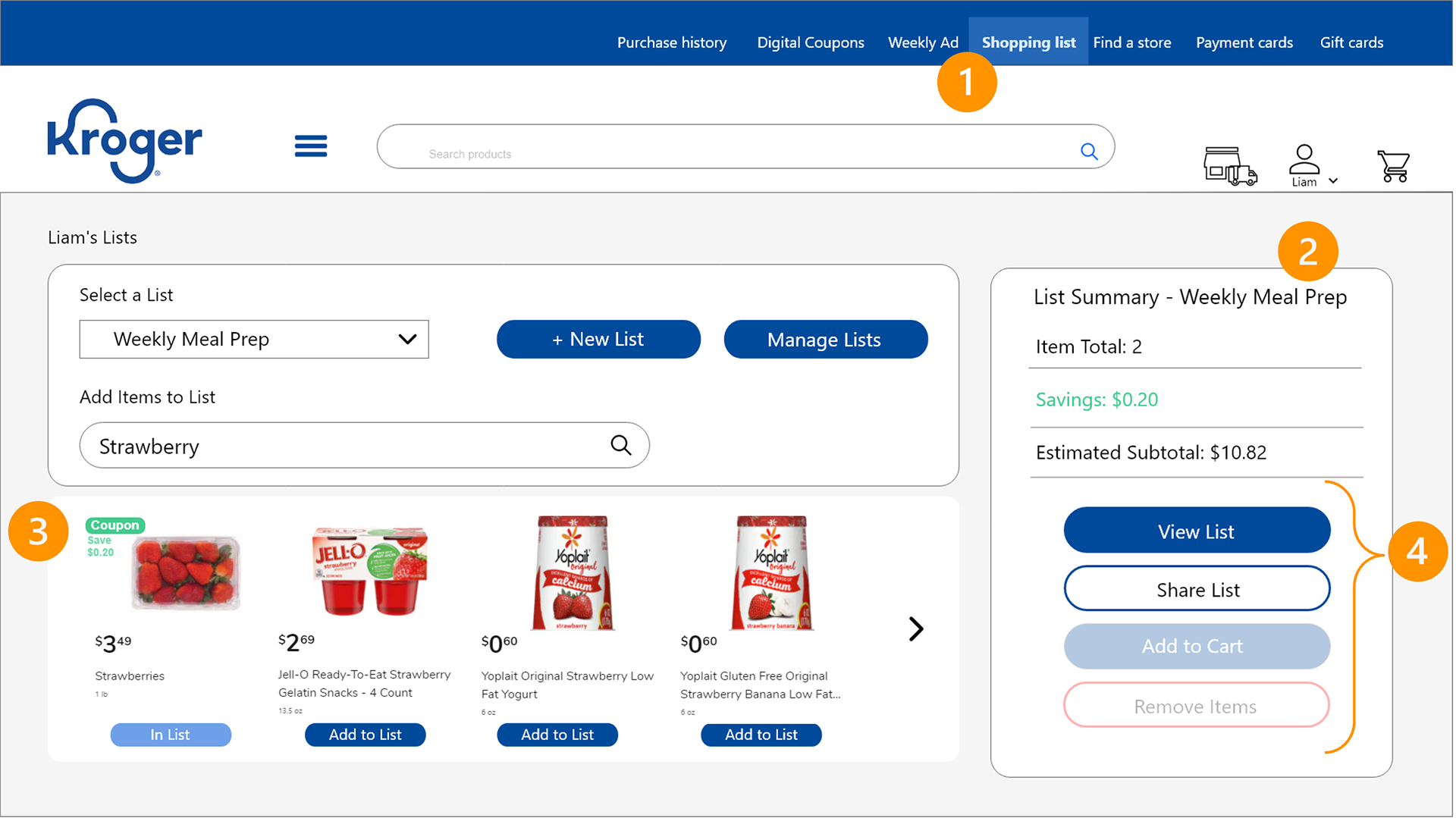This screenshot has width=1456, height=818.
Task: Click the green Coupon badge on Strawberries
Action: 115,525
